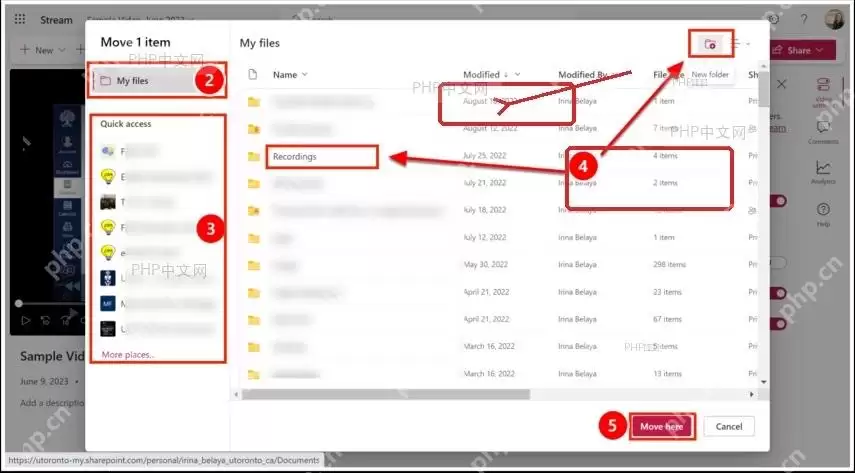Click the 67 items cell
855x473 pixels.
tap(667, 319)
